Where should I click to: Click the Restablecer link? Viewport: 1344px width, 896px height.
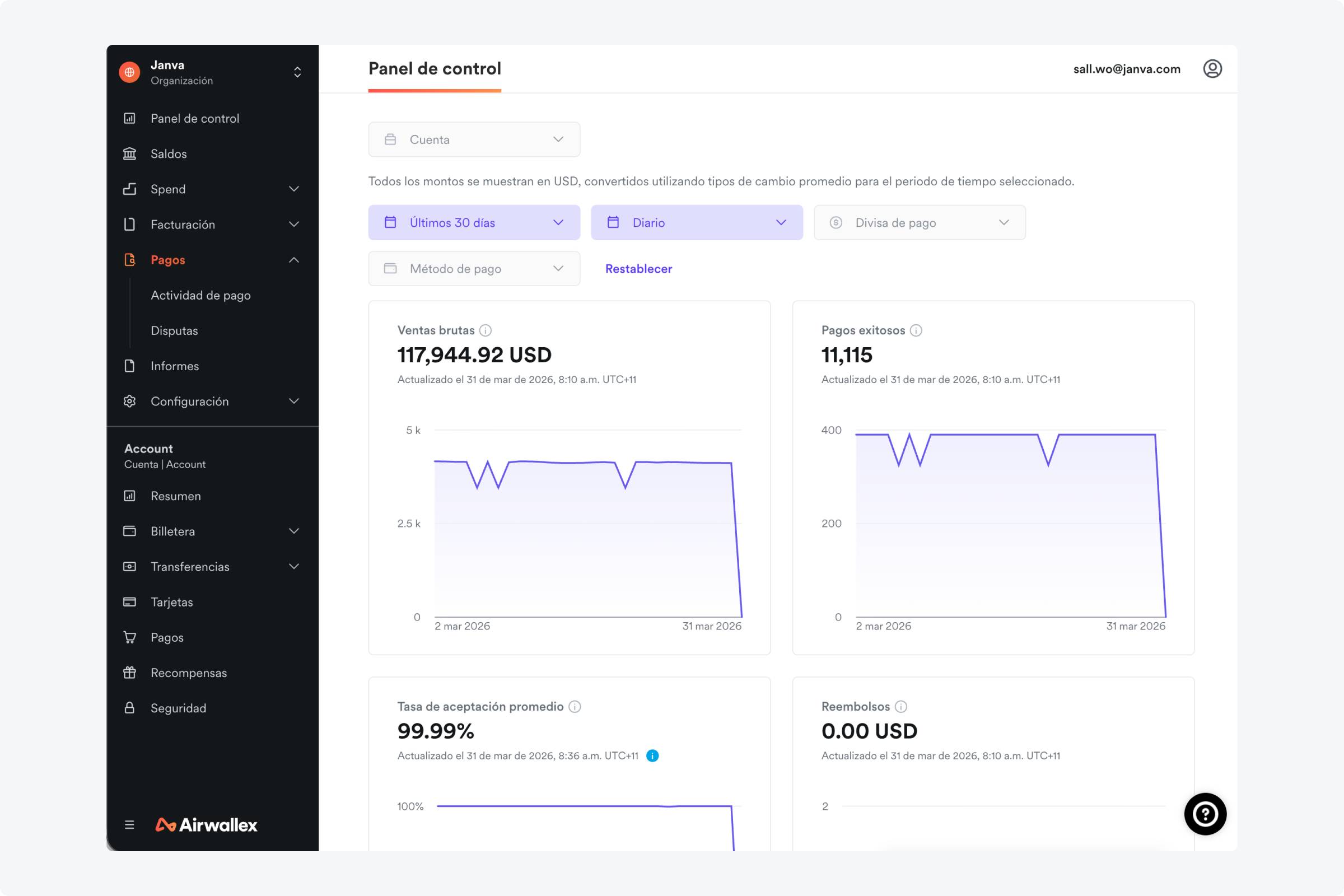click(x=638, y=269)
